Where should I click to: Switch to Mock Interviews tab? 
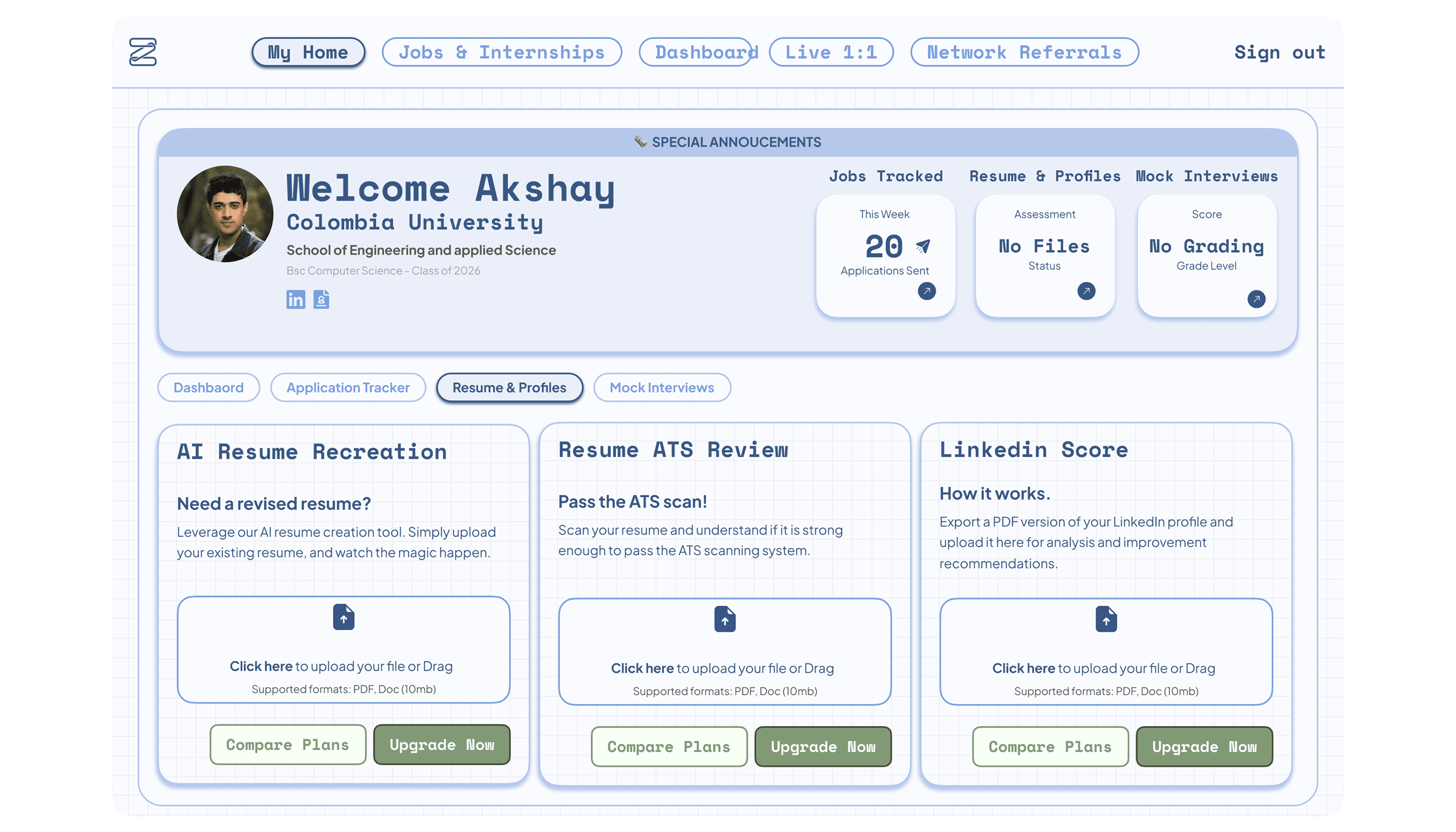pyautogui.click(x=662, y=387)
